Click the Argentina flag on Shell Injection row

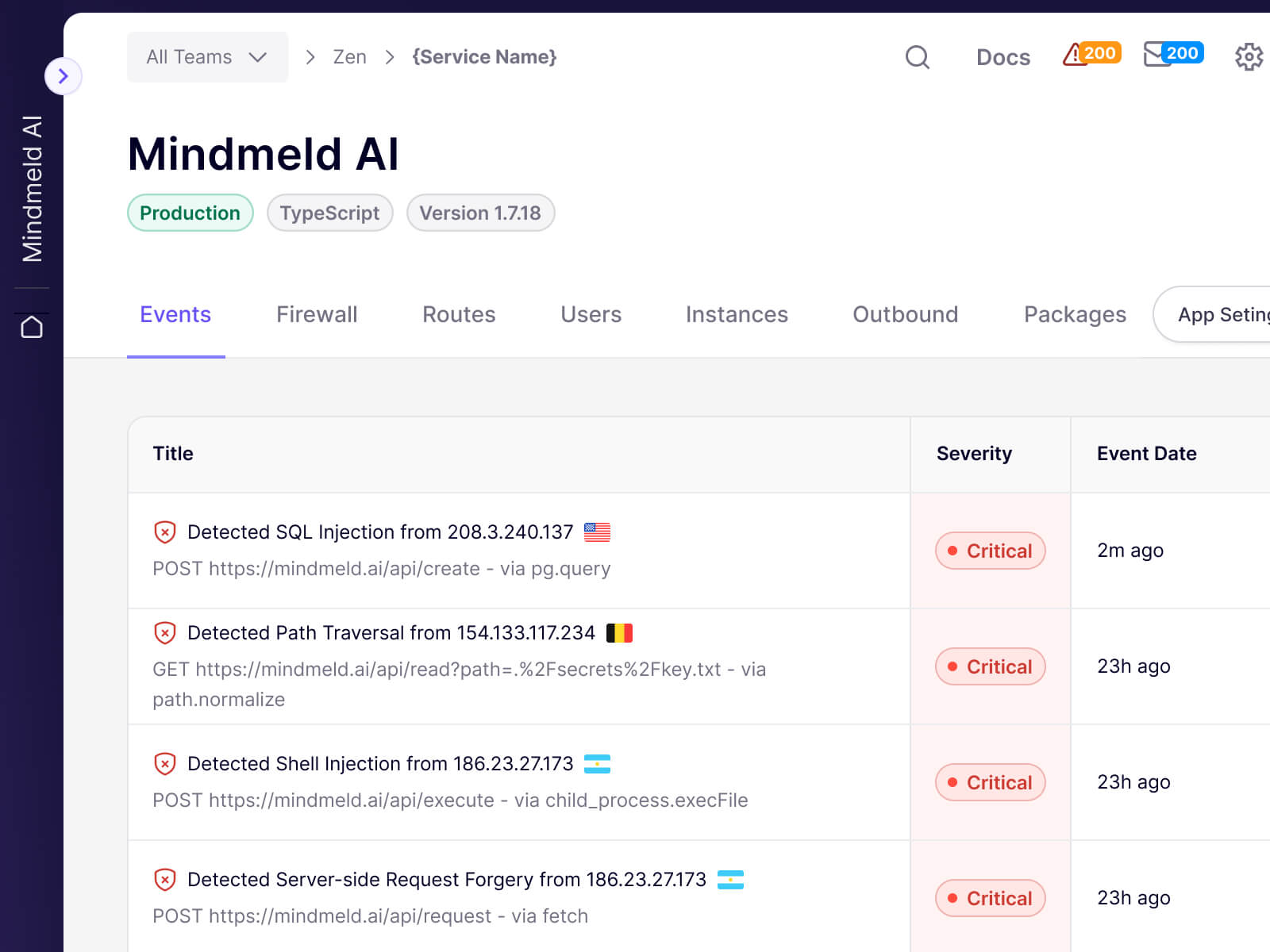(x=597, y=764)
